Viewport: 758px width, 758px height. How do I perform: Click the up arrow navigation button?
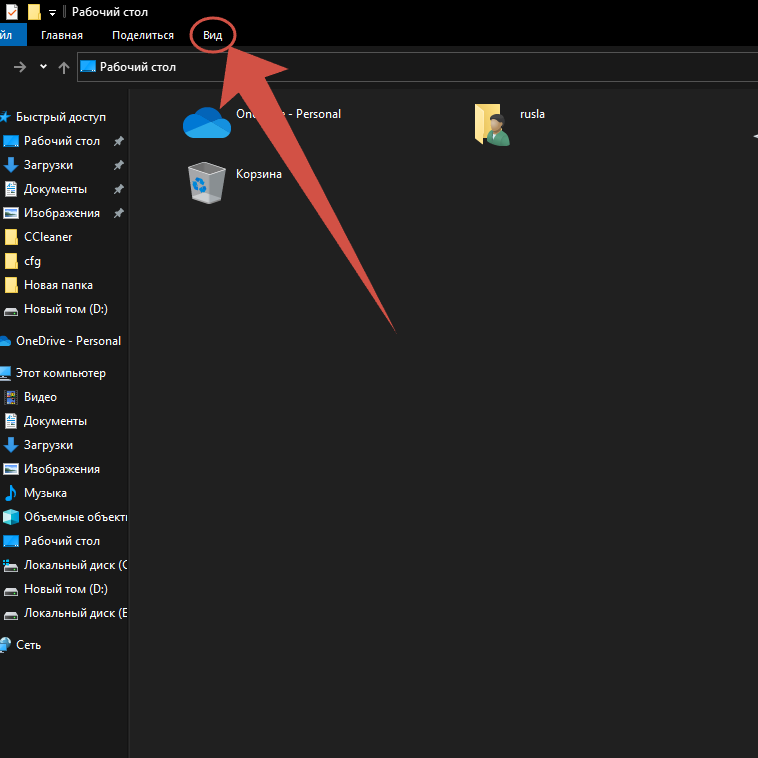click(64, 67)
